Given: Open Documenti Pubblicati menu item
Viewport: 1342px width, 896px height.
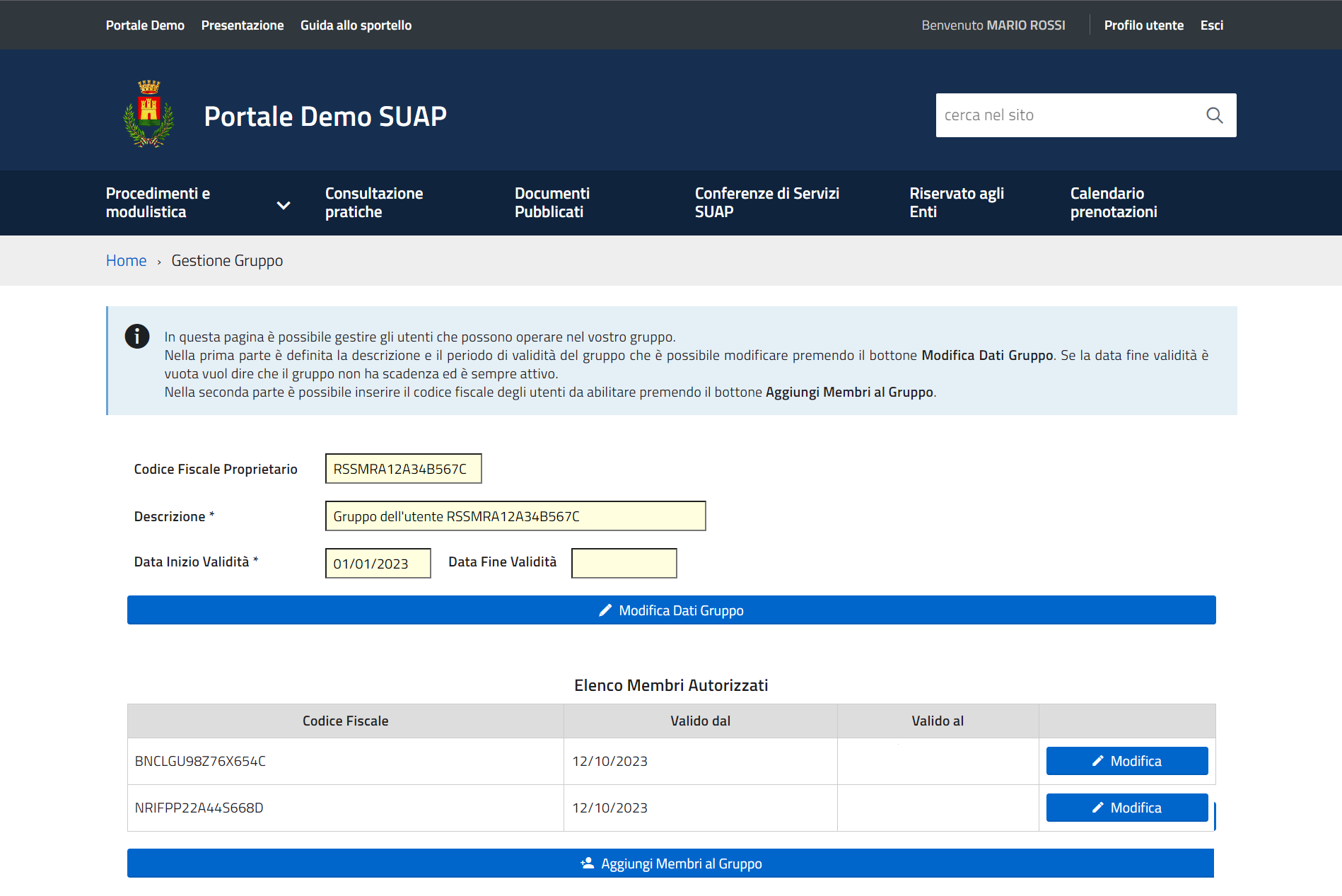Looking at the screenshot, I should click(x=552, y=202).
